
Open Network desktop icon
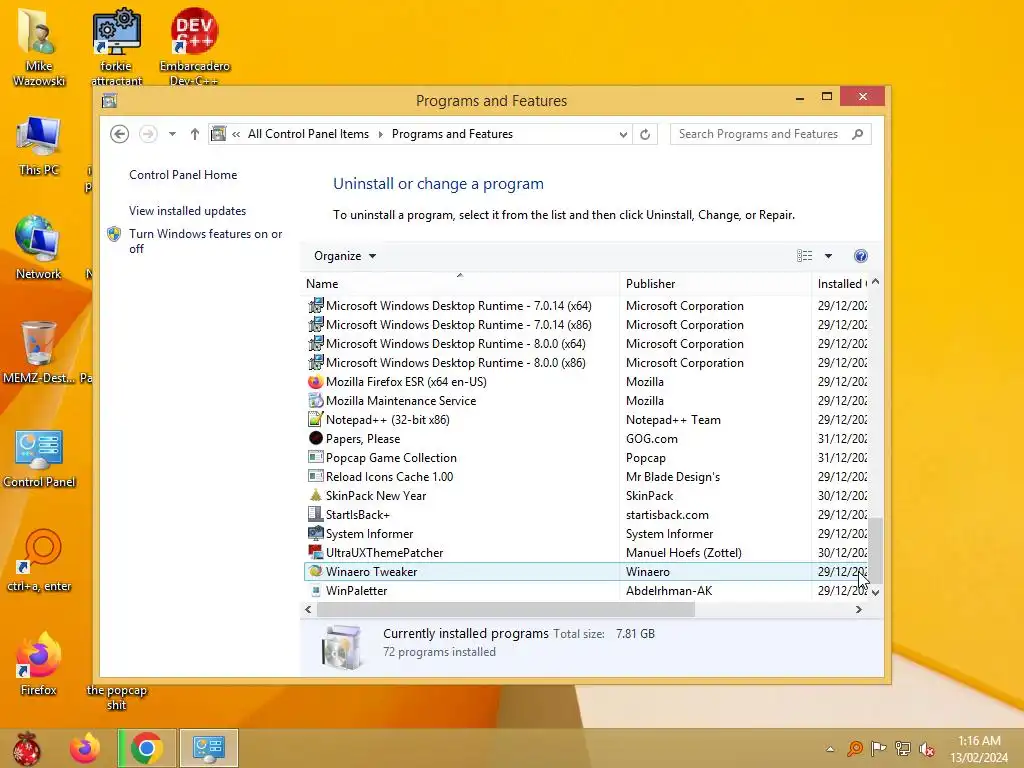coord(39,248)
